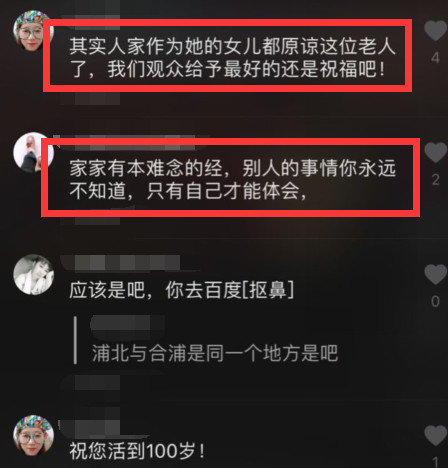Tap the quoted text 浦北与合浦是同一个地方是吧
Screen dimensions: 448x468
coord(215,353)
